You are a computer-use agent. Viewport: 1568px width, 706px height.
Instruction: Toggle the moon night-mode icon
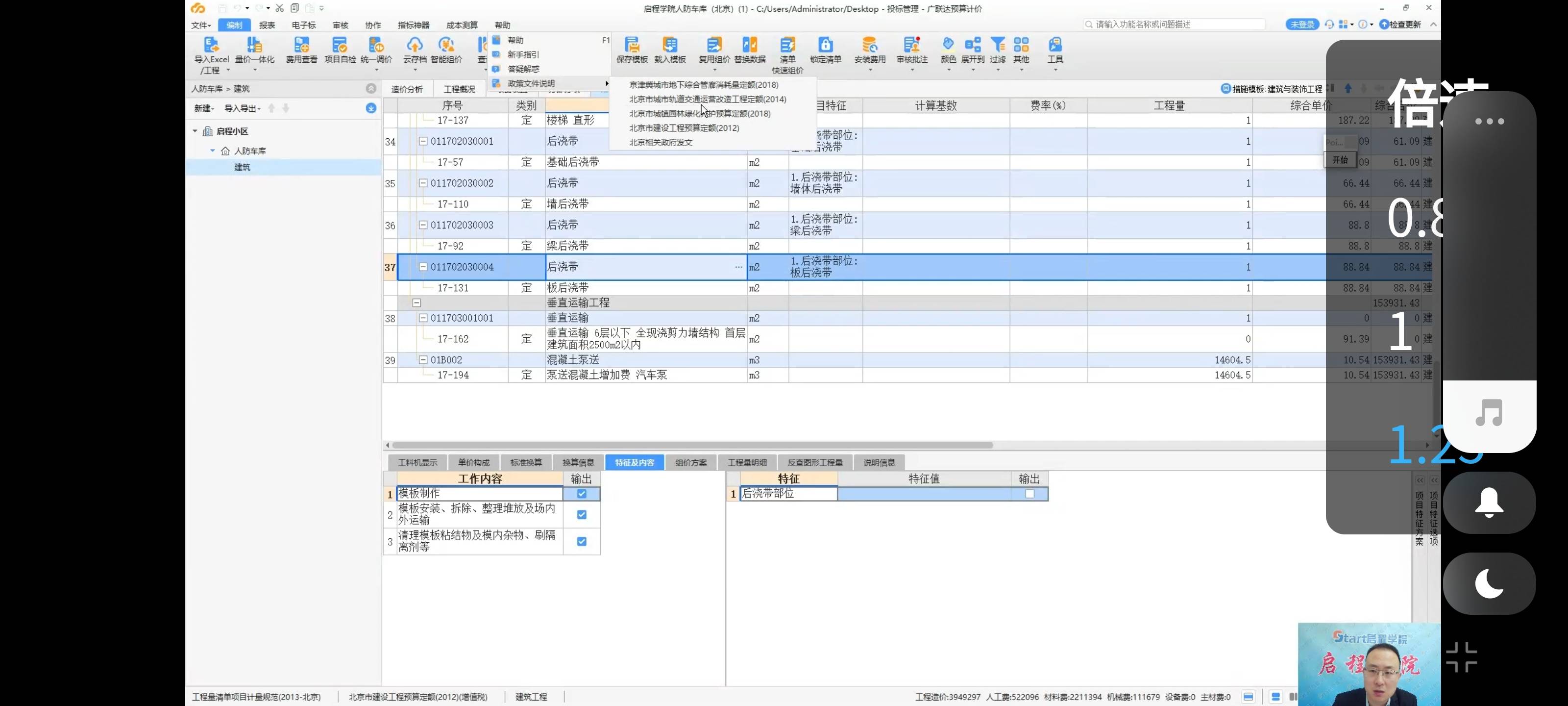(1489, 583)
